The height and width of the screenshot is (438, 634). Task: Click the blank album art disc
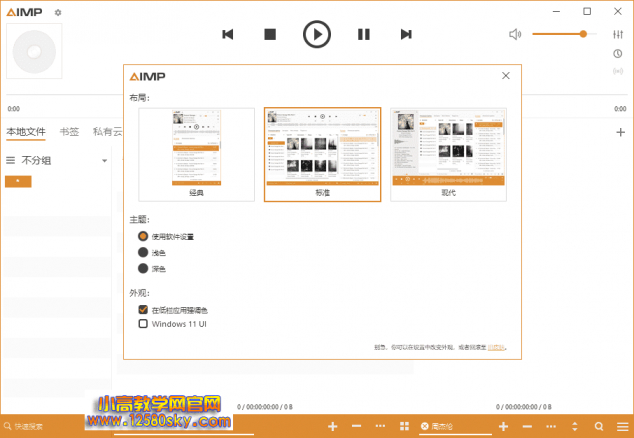point(34,51)
